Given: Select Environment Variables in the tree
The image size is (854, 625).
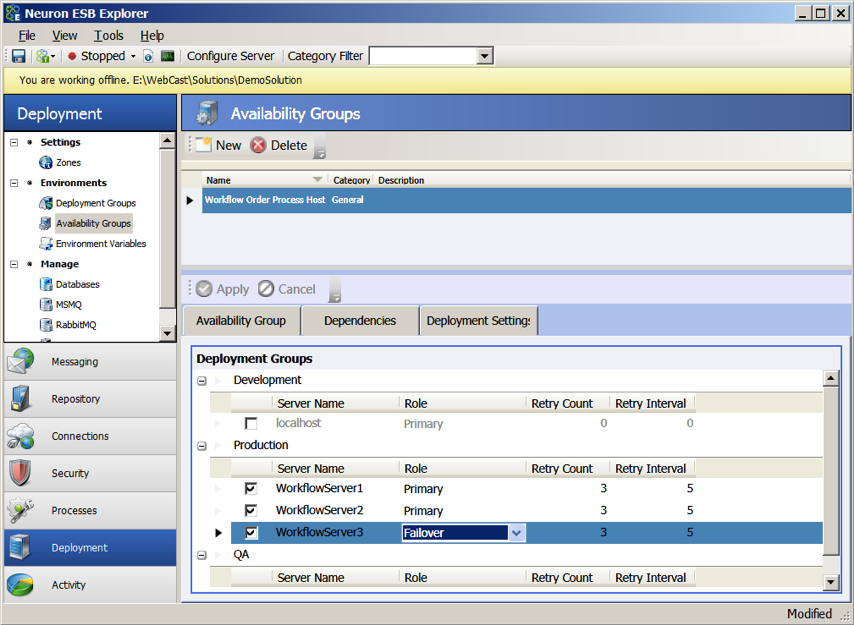Looking at the screenshot, I should (101, 243).
